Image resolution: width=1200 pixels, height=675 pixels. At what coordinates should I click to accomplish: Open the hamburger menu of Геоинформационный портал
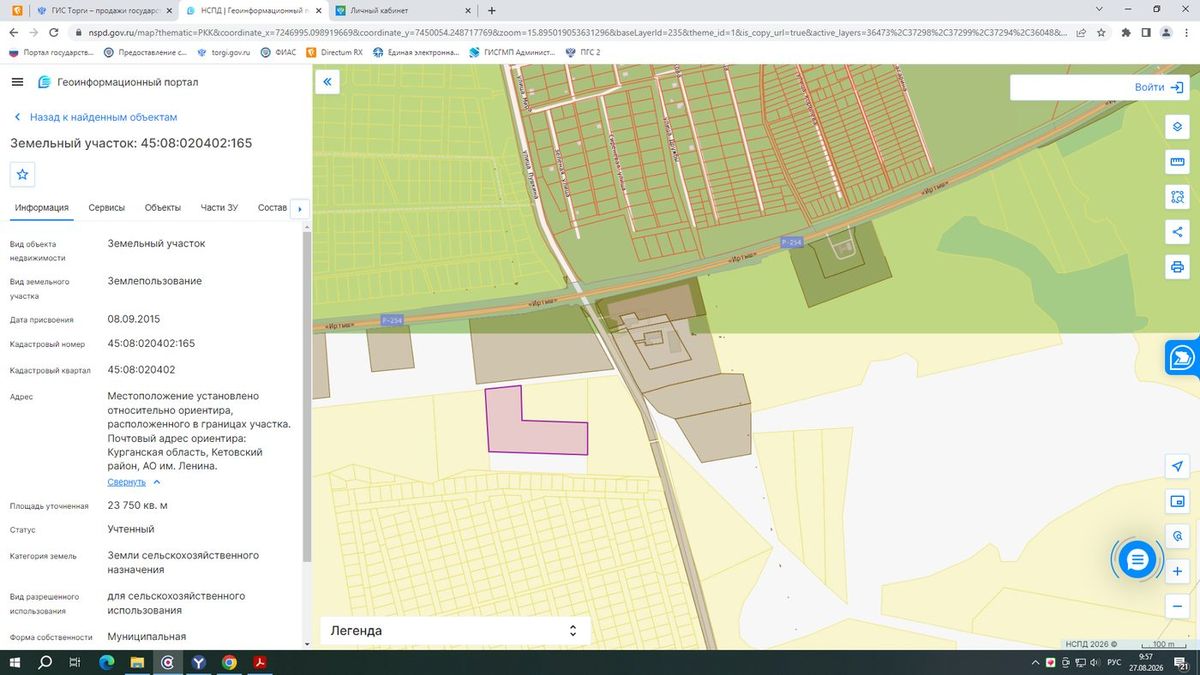point(17,82)
